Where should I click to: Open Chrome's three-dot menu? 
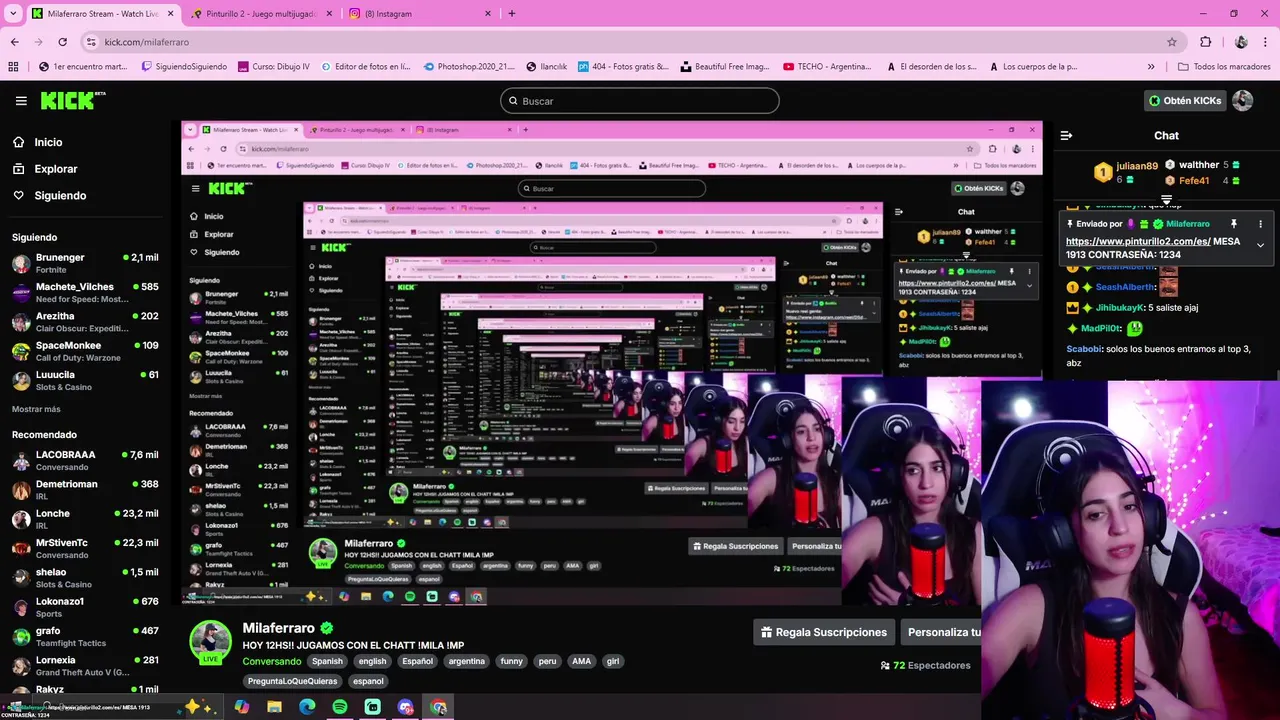pos(1264,42)
